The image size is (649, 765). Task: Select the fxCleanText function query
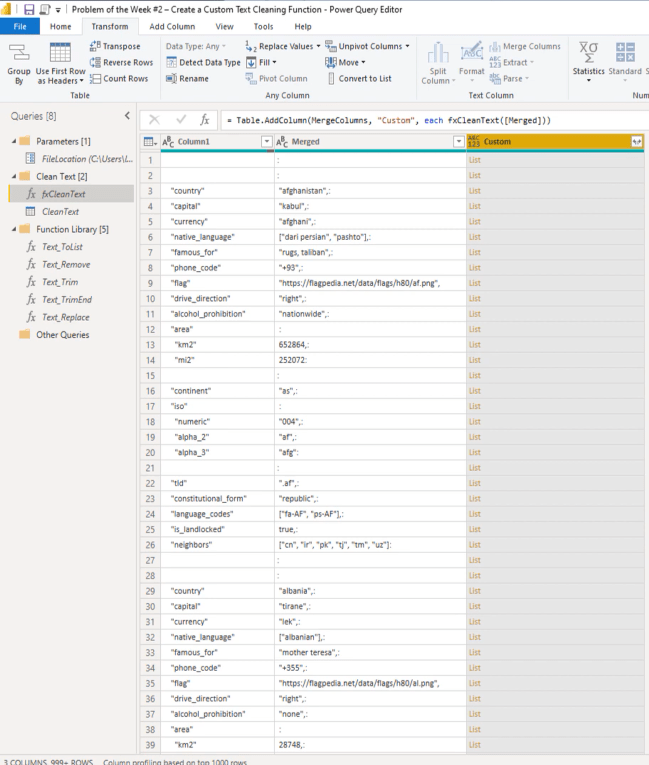tap(71, 194)
